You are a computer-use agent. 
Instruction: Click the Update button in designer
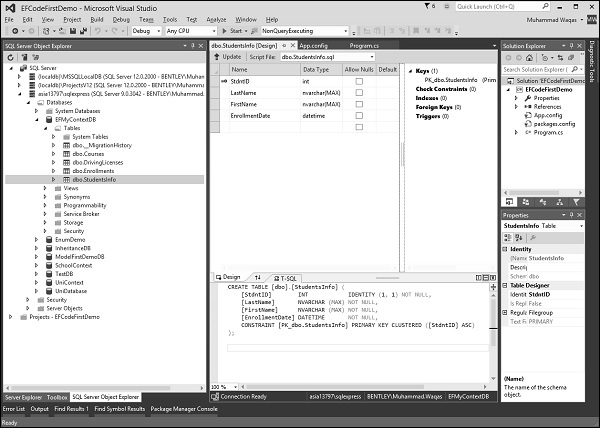231,57
